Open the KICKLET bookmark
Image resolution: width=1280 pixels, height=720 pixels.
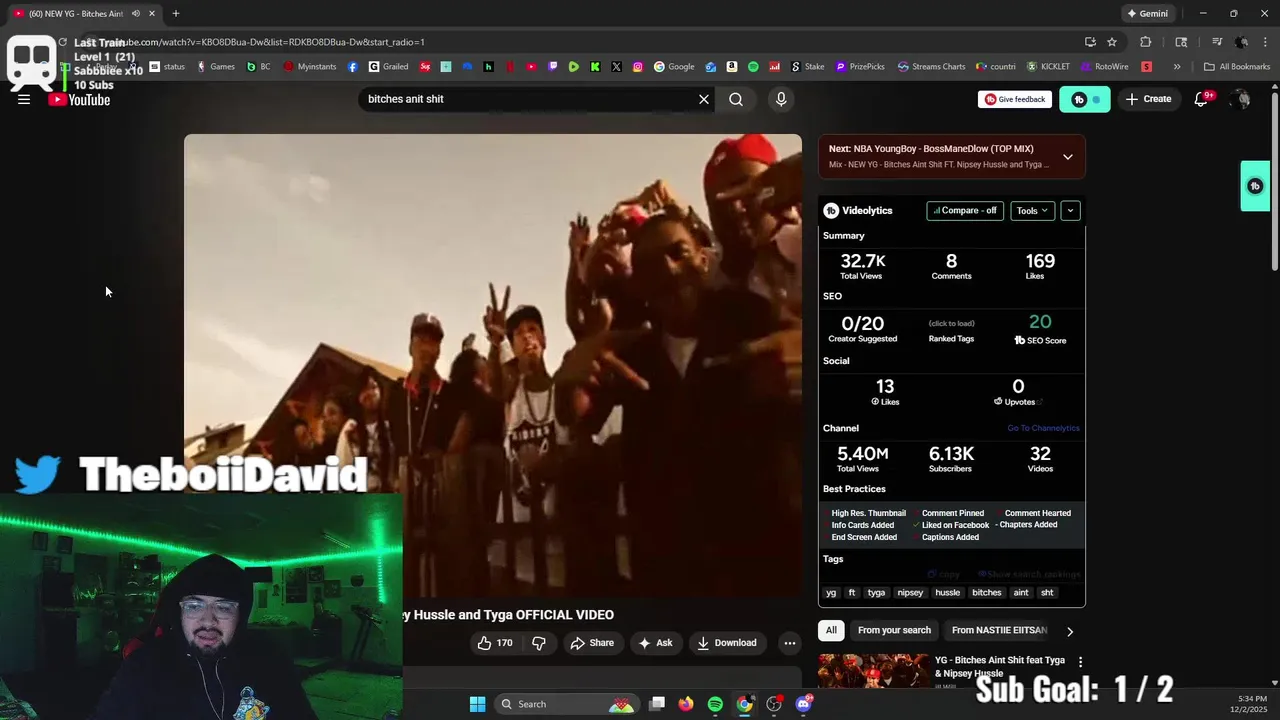[x=1048, y=67]
